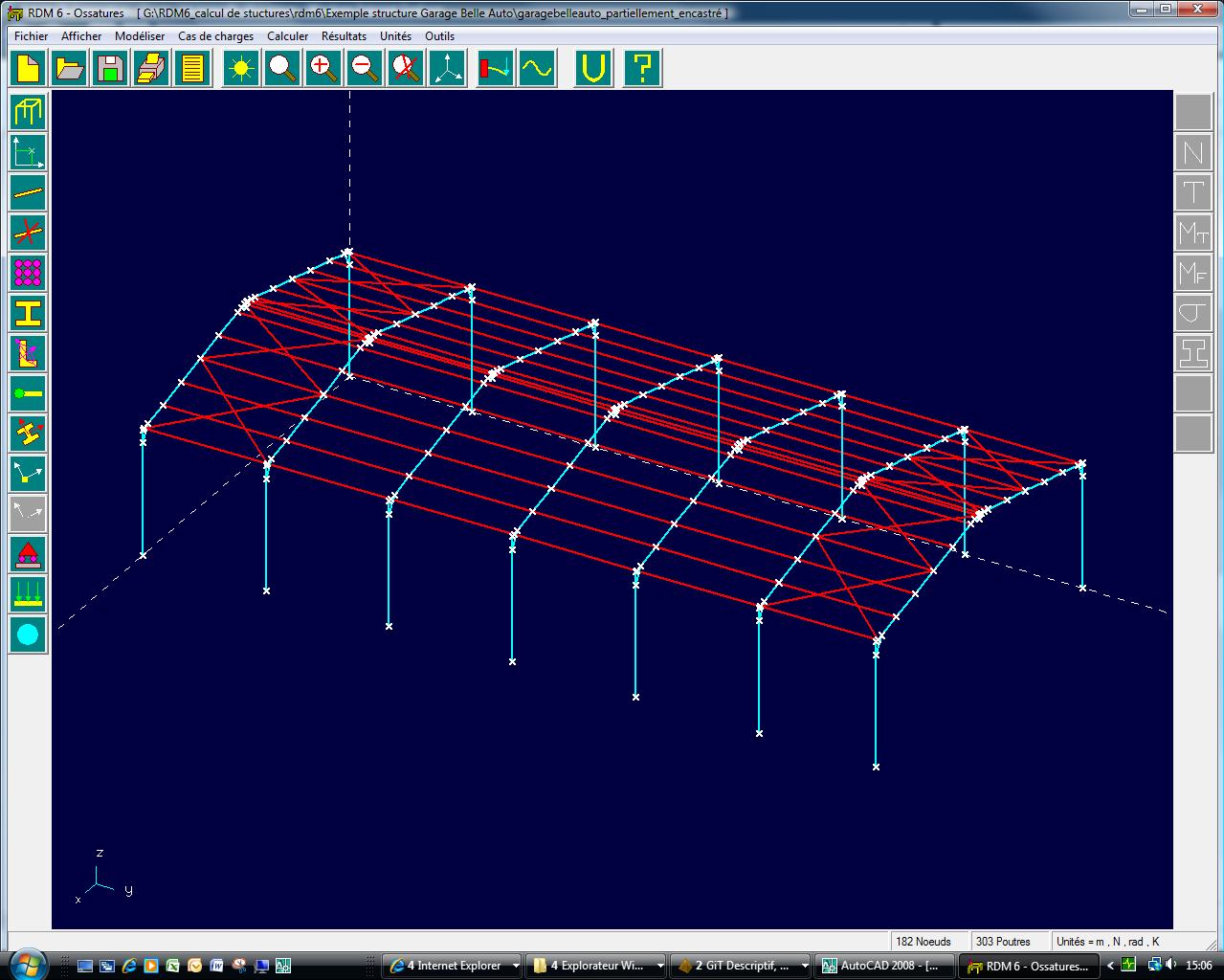Show hidden system tray icons arrow
This screenshot has height=980, width=1224.
[x=1112, y=966]
